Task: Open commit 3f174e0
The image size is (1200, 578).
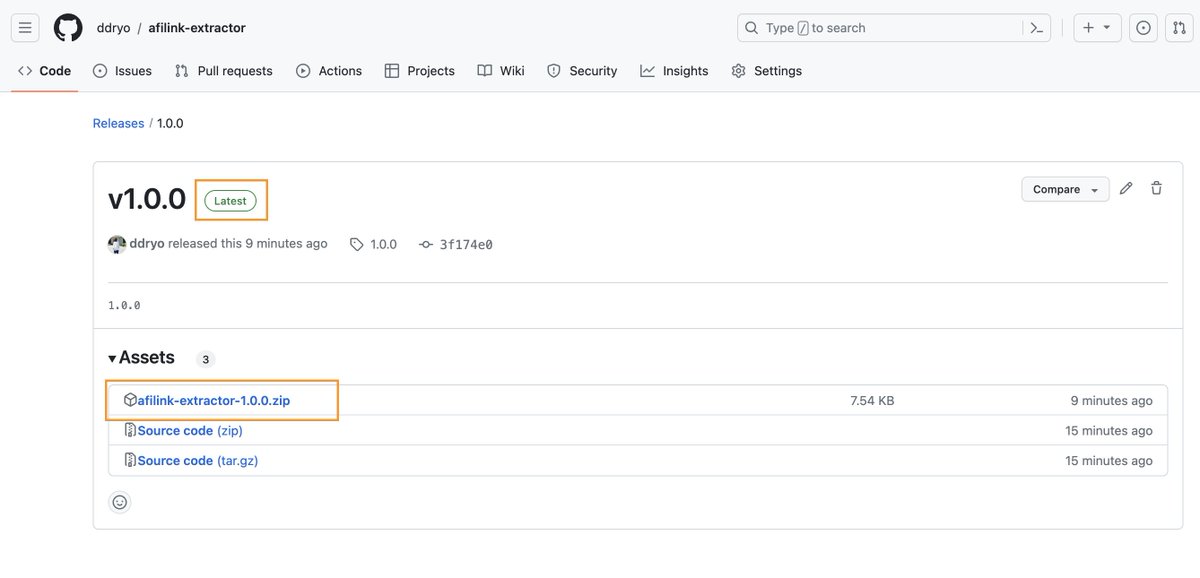Action: (x=466, y=244)
